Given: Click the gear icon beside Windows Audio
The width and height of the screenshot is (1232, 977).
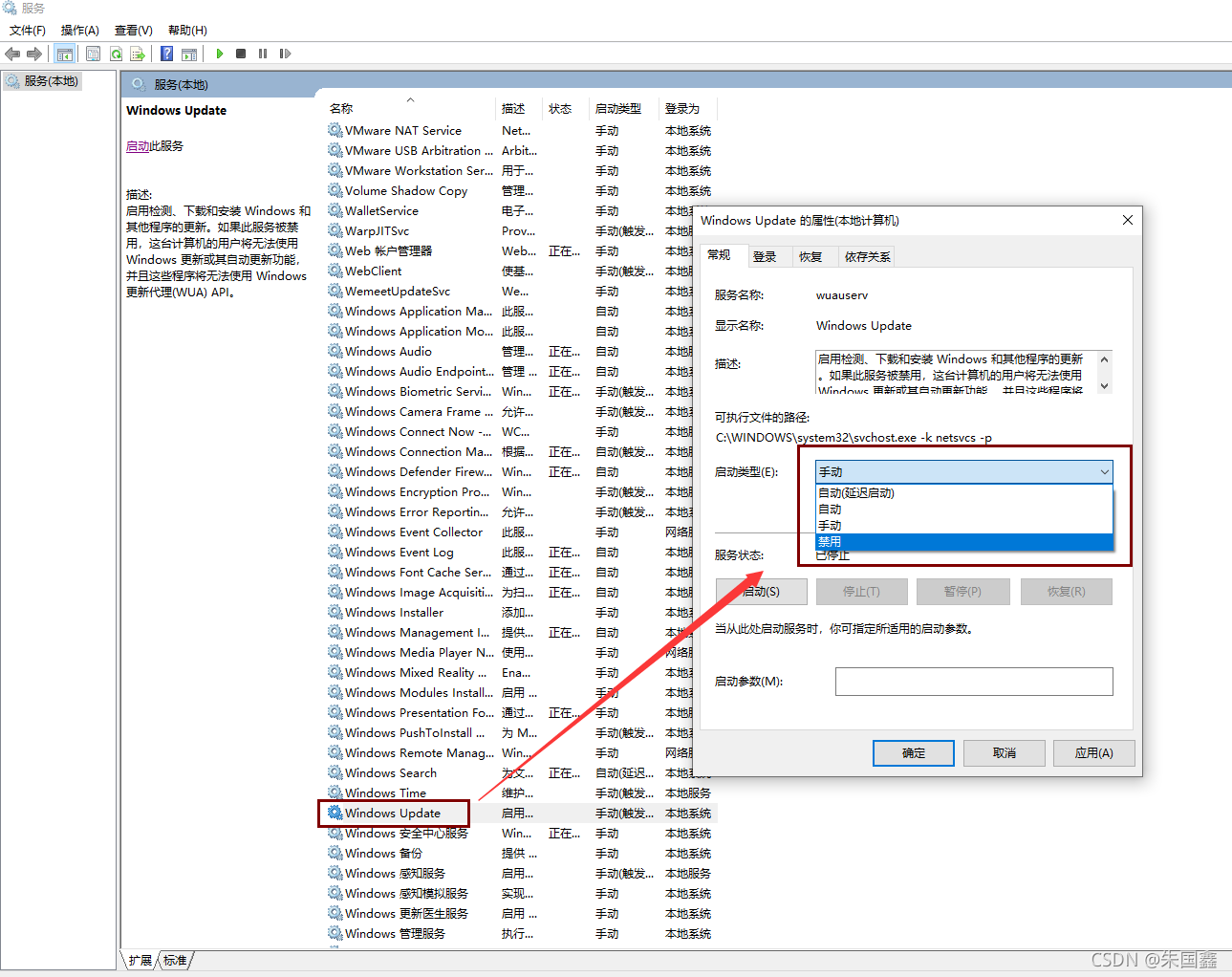Looking at the screenshot, I should point(335,351).
